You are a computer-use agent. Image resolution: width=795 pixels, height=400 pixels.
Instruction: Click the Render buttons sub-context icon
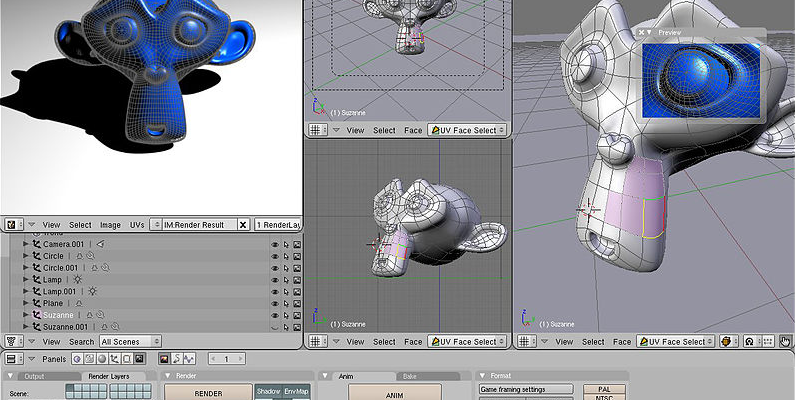click(x=164, y=359)
